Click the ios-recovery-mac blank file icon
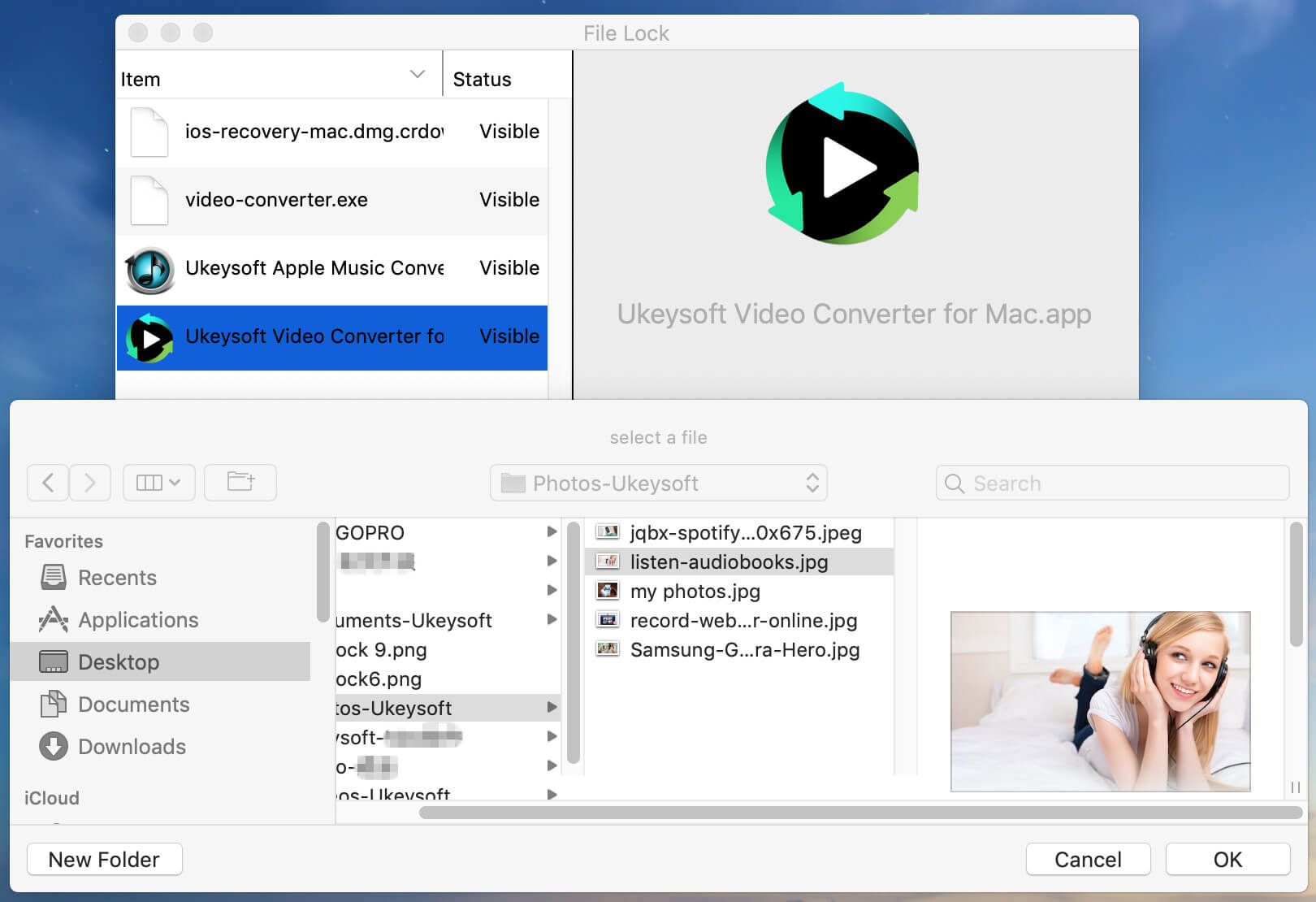Viewport: 1316px width, 902px height. (149, 132)
